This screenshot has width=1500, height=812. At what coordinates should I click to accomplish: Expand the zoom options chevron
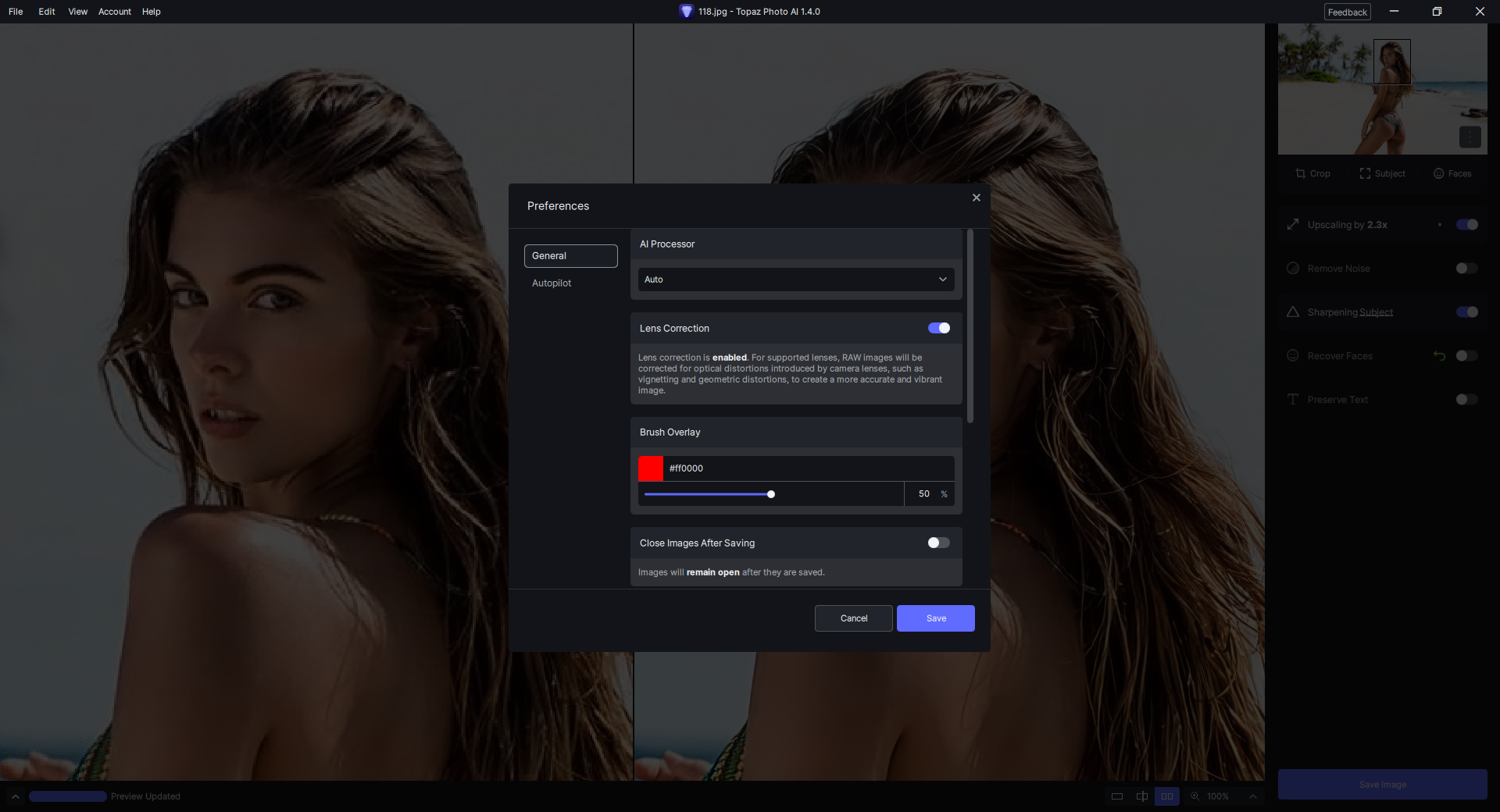(1252, 796)
